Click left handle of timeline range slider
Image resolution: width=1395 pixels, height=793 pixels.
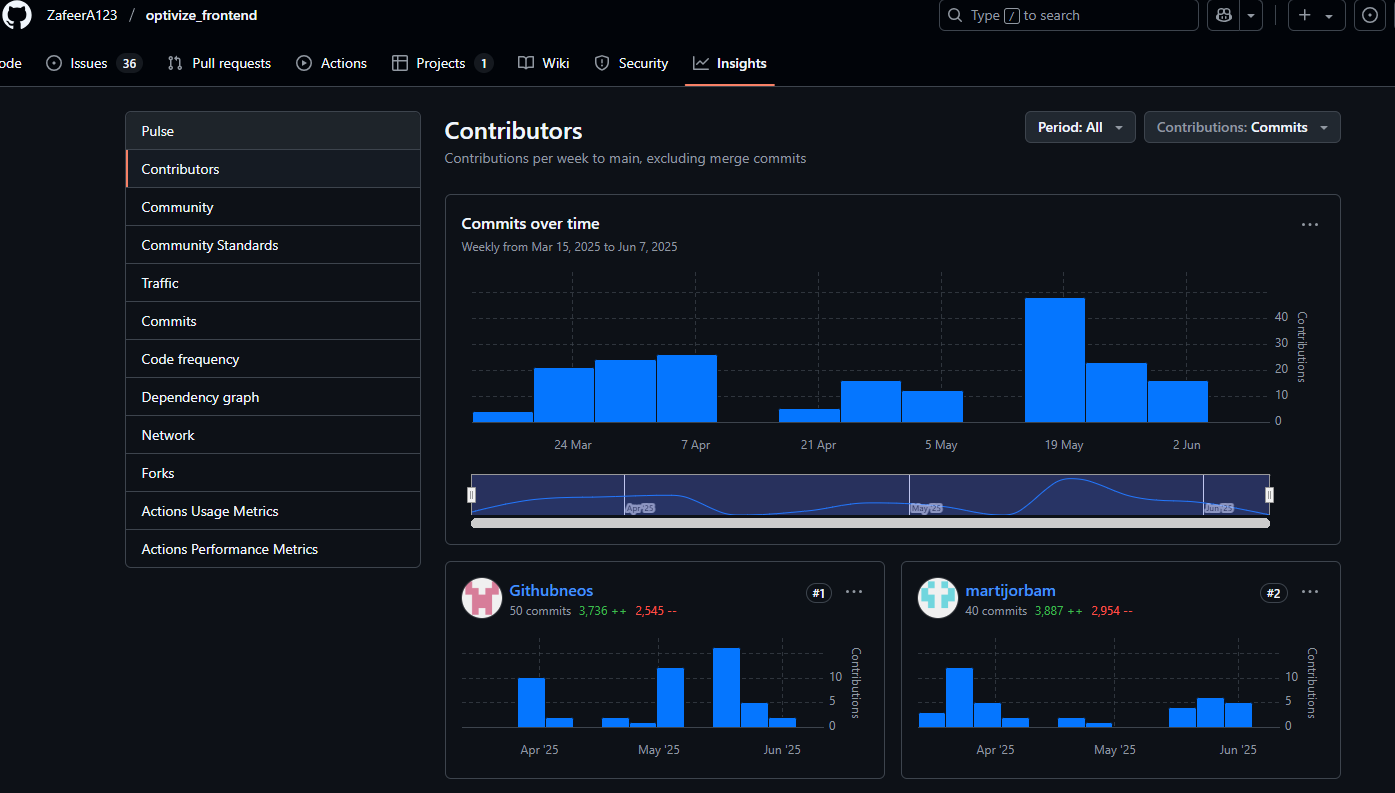pos(472,494)
